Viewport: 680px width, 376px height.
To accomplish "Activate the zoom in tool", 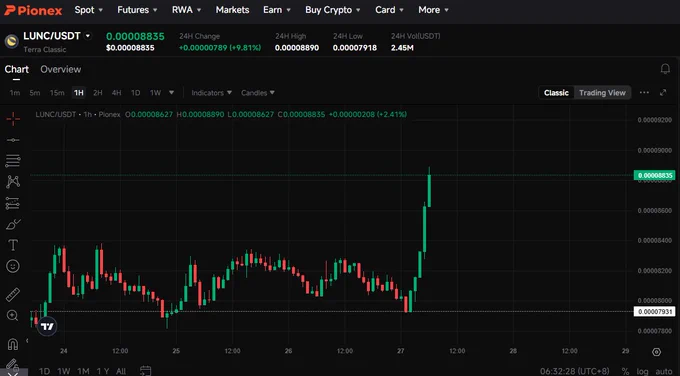I will [x=13, y=315].
